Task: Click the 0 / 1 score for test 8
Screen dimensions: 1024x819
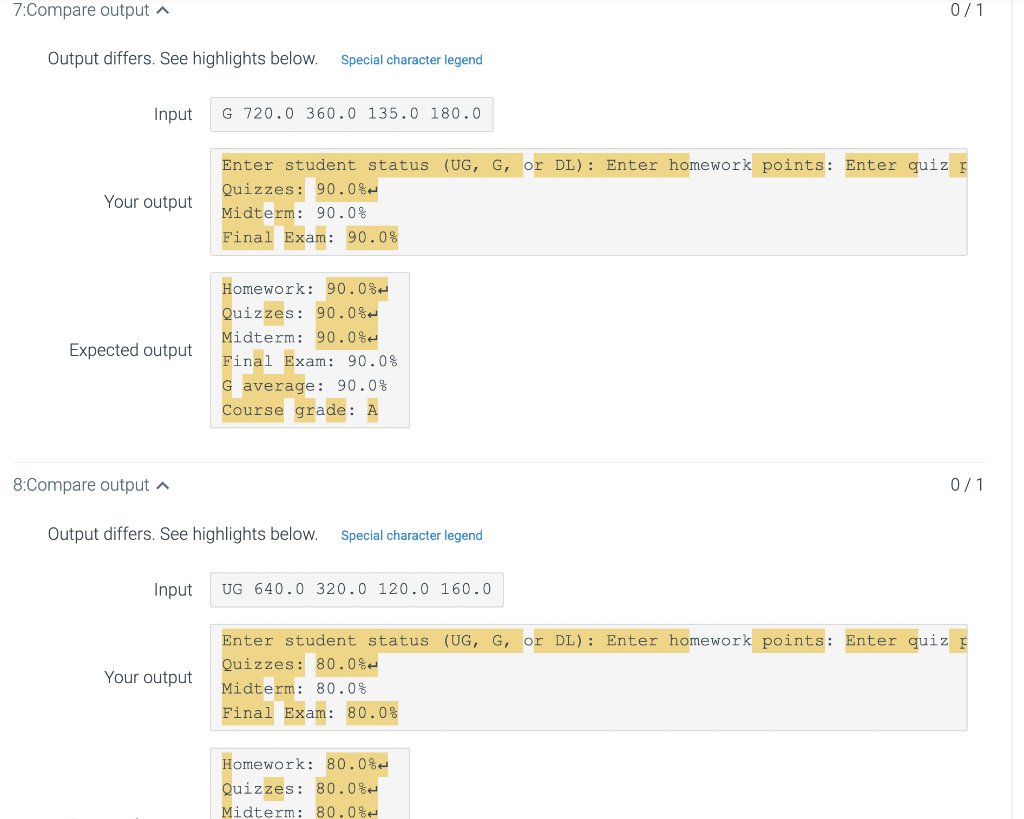Action: click(x=966, y=485)
